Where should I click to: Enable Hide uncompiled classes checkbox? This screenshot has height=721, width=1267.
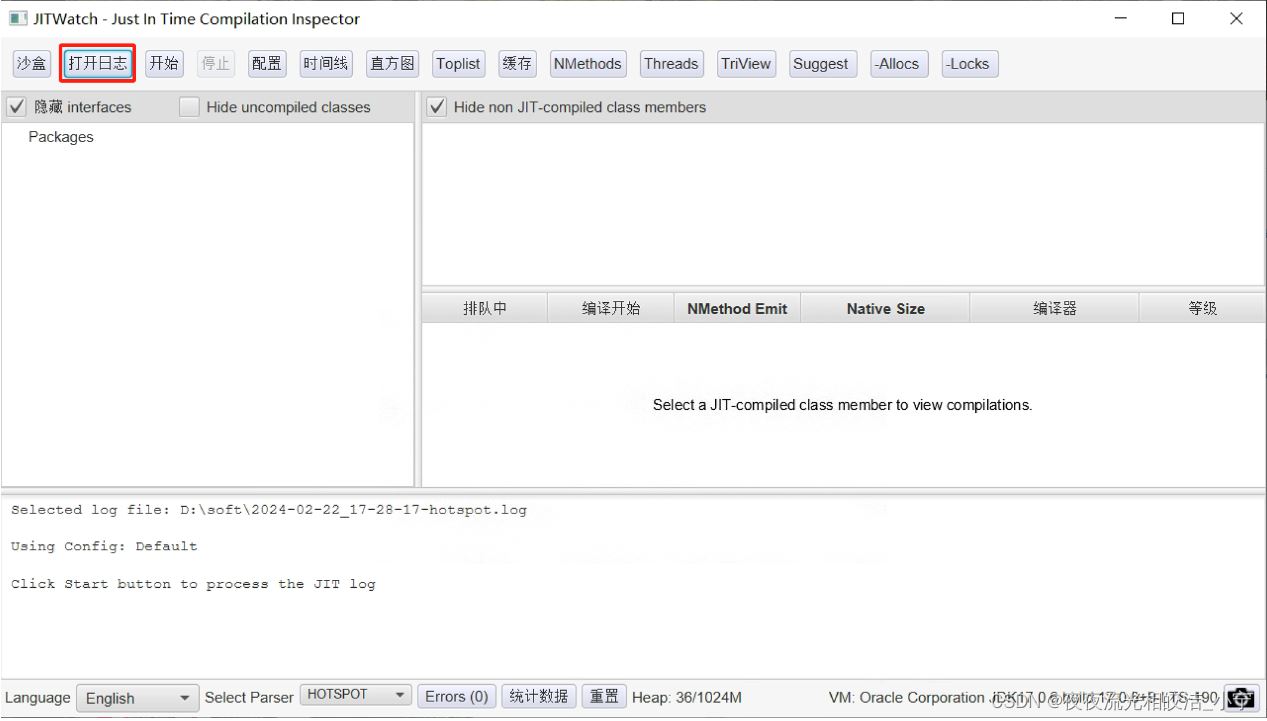point(189,107)
